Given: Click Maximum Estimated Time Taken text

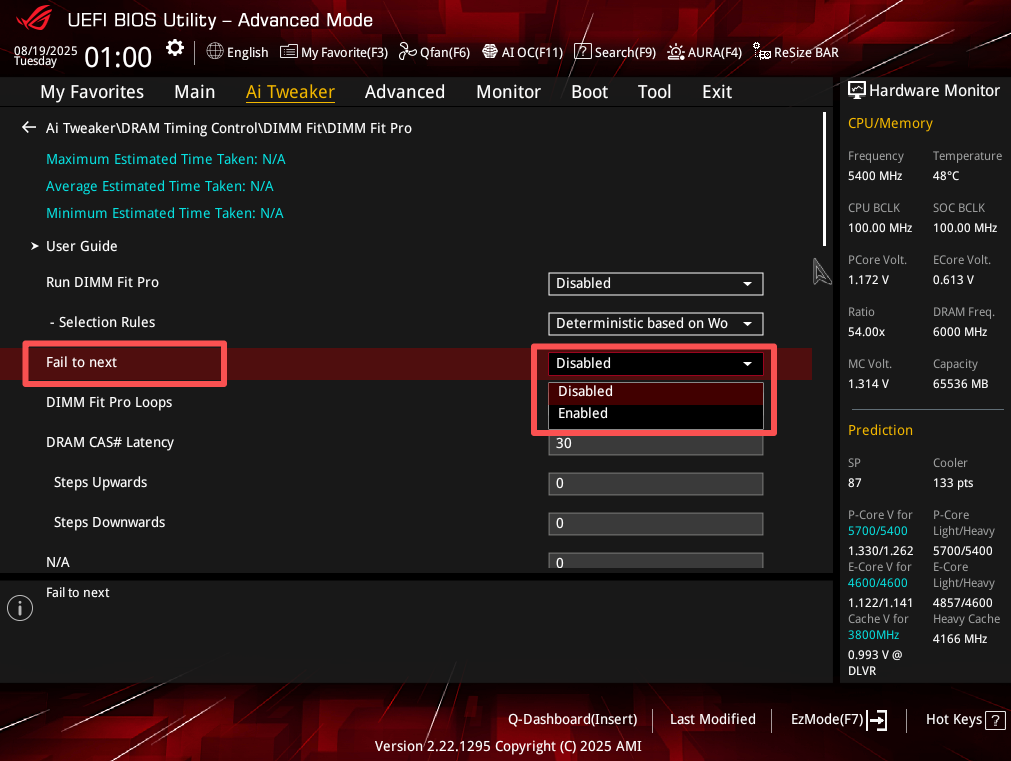Looking at the screenshot, I should pos(166,159).
